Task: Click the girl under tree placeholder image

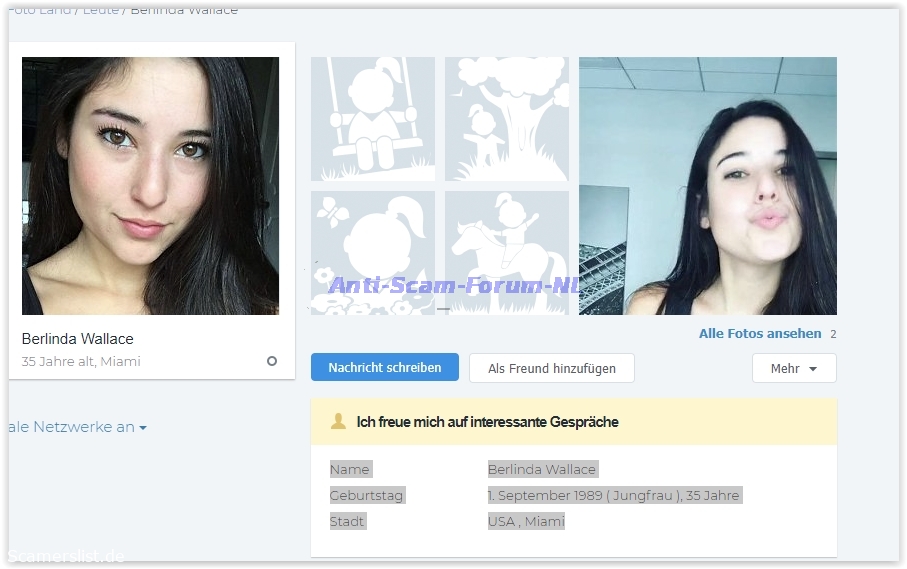Action: tap(506, 119)
